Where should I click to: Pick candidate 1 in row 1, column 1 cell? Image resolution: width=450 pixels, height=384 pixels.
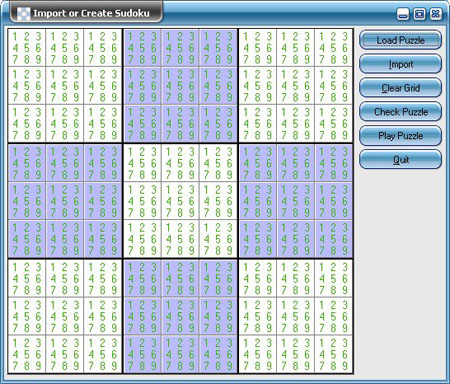point(15,36)
